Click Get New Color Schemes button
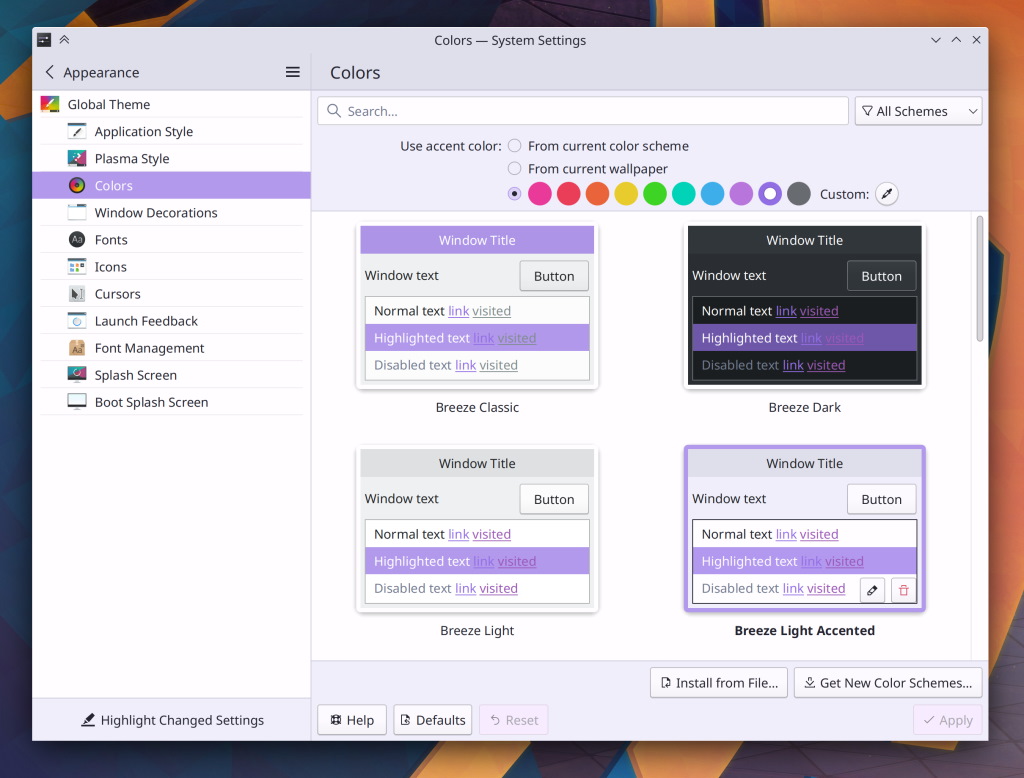The height and width of the screenshot is (778, 1024). [888, 683]
